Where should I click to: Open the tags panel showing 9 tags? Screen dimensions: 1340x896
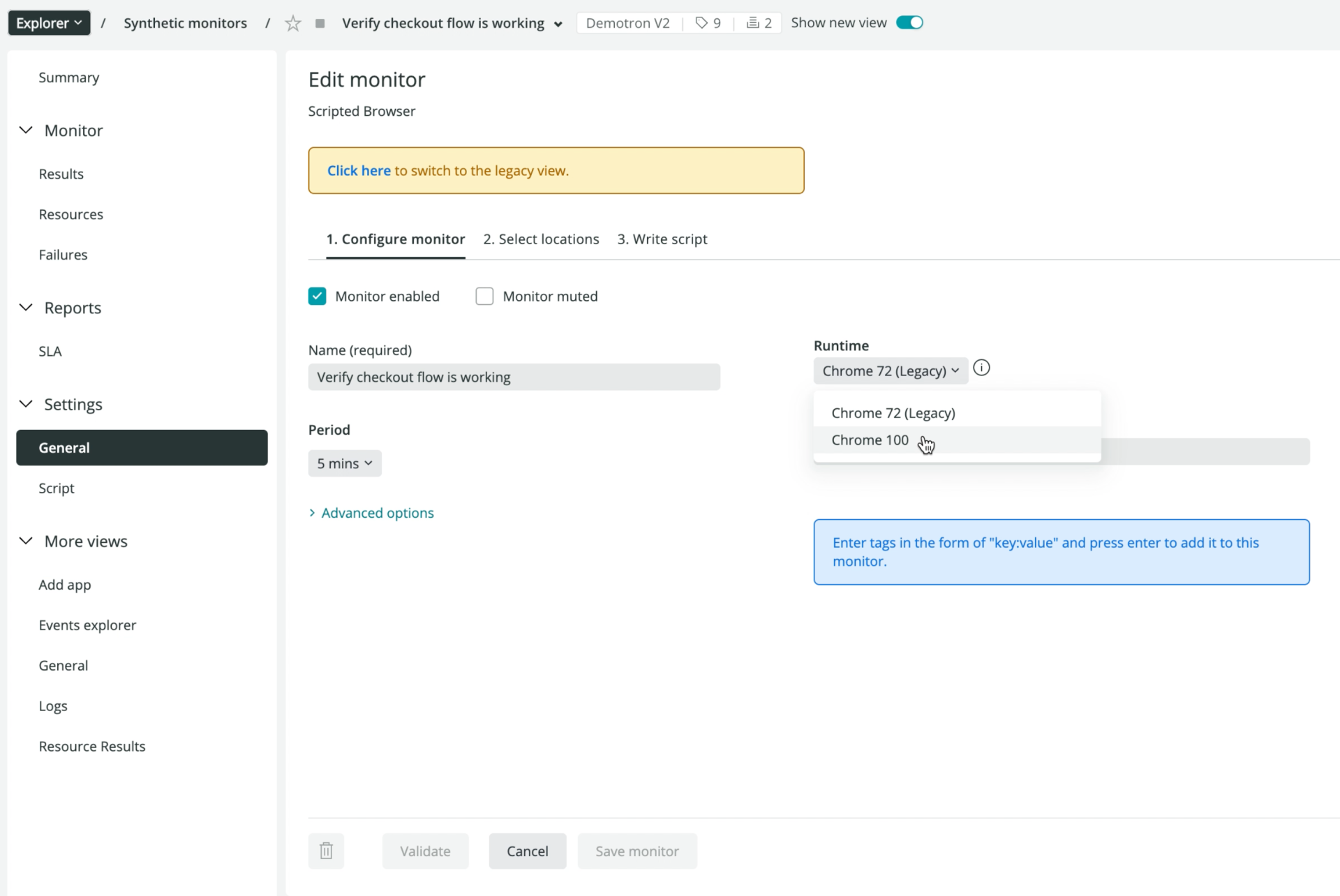[708, 22]
